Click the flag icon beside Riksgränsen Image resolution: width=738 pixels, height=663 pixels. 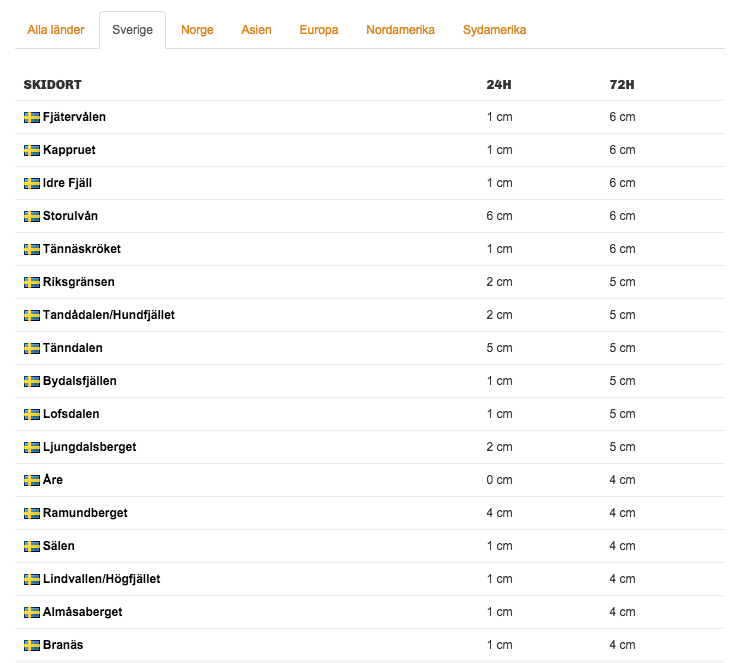pyautogui.click(x=32, y=282)
